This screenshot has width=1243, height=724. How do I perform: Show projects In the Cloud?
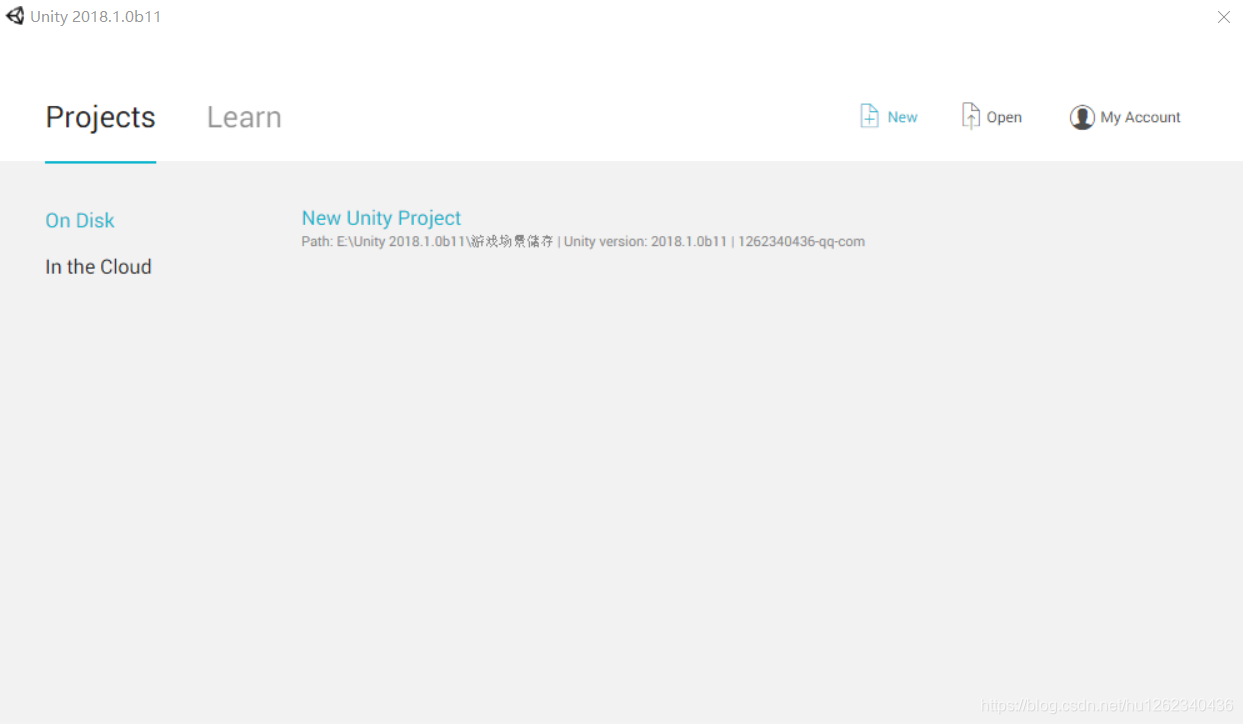(x=98, y=267)
